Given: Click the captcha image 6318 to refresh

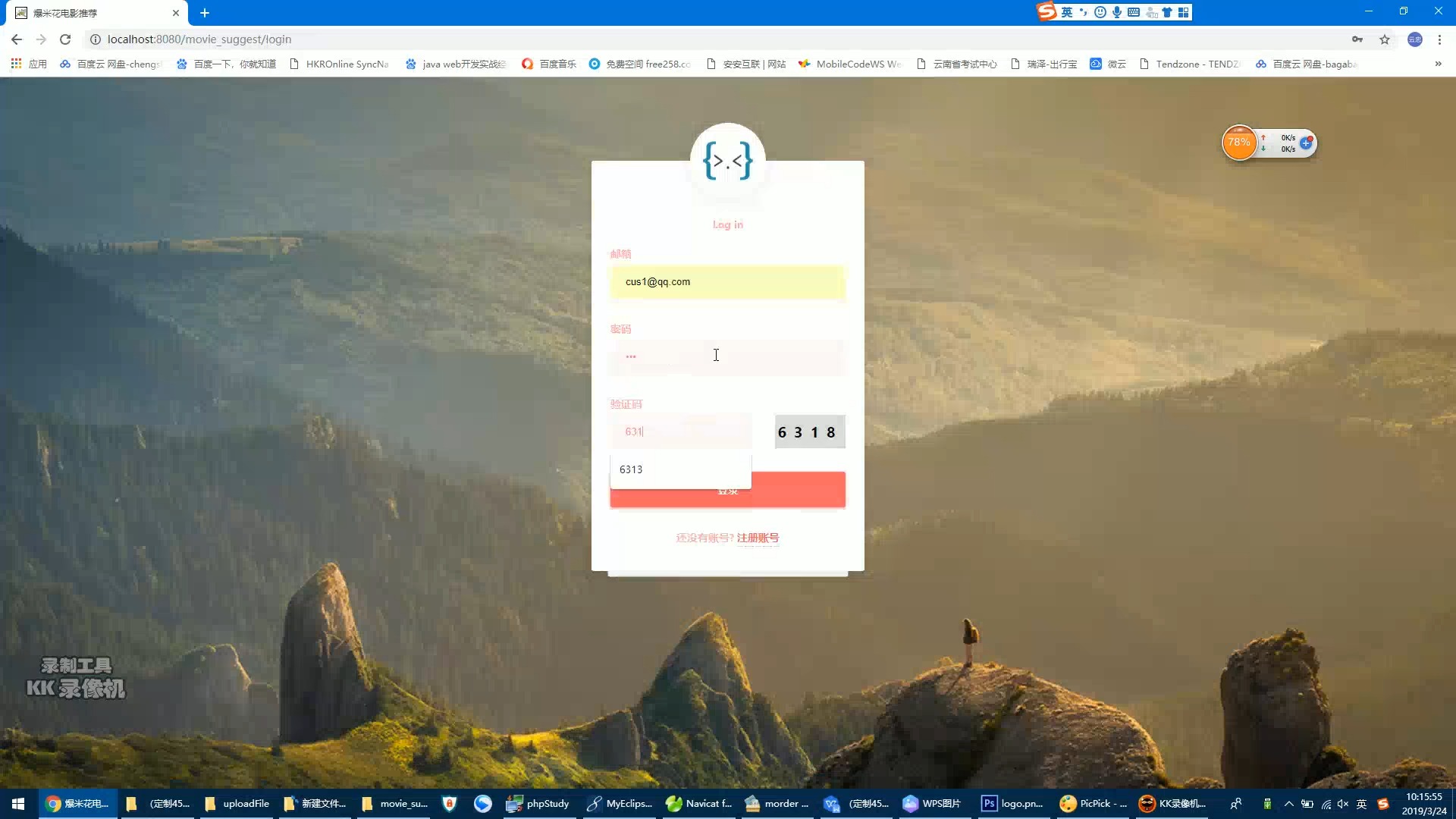Looking at the screenshot, I should [x=808, y=431].
